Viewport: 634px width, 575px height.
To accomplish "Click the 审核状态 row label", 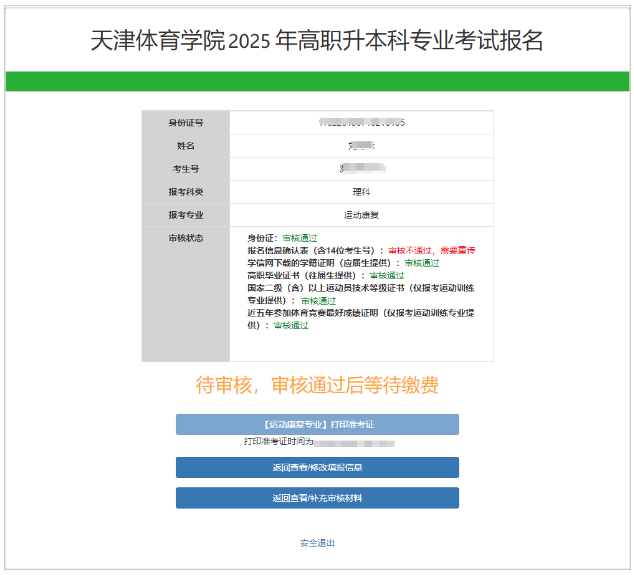I will [186, 238].
